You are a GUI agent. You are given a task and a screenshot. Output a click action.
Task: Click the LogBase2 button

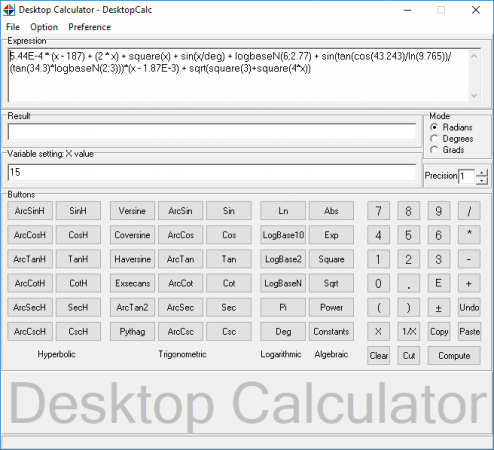coord(283,259)
